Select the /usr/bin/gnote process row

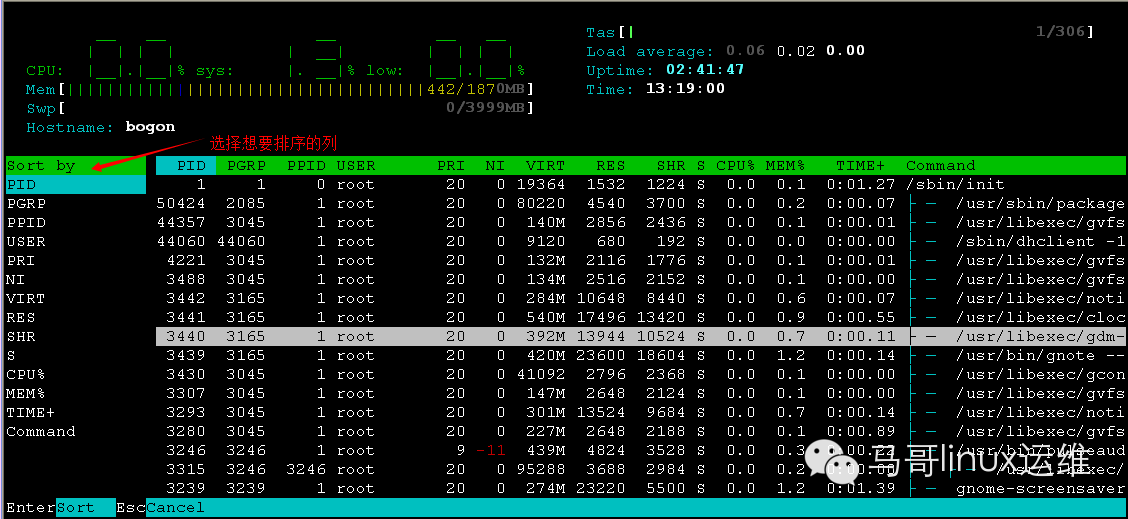(641, 356)
